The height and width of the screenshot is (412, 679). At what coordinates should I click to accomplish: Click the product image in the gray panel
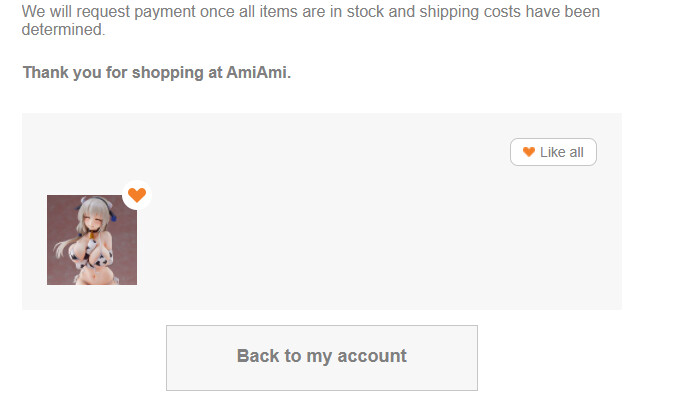[x=92, y=240]
